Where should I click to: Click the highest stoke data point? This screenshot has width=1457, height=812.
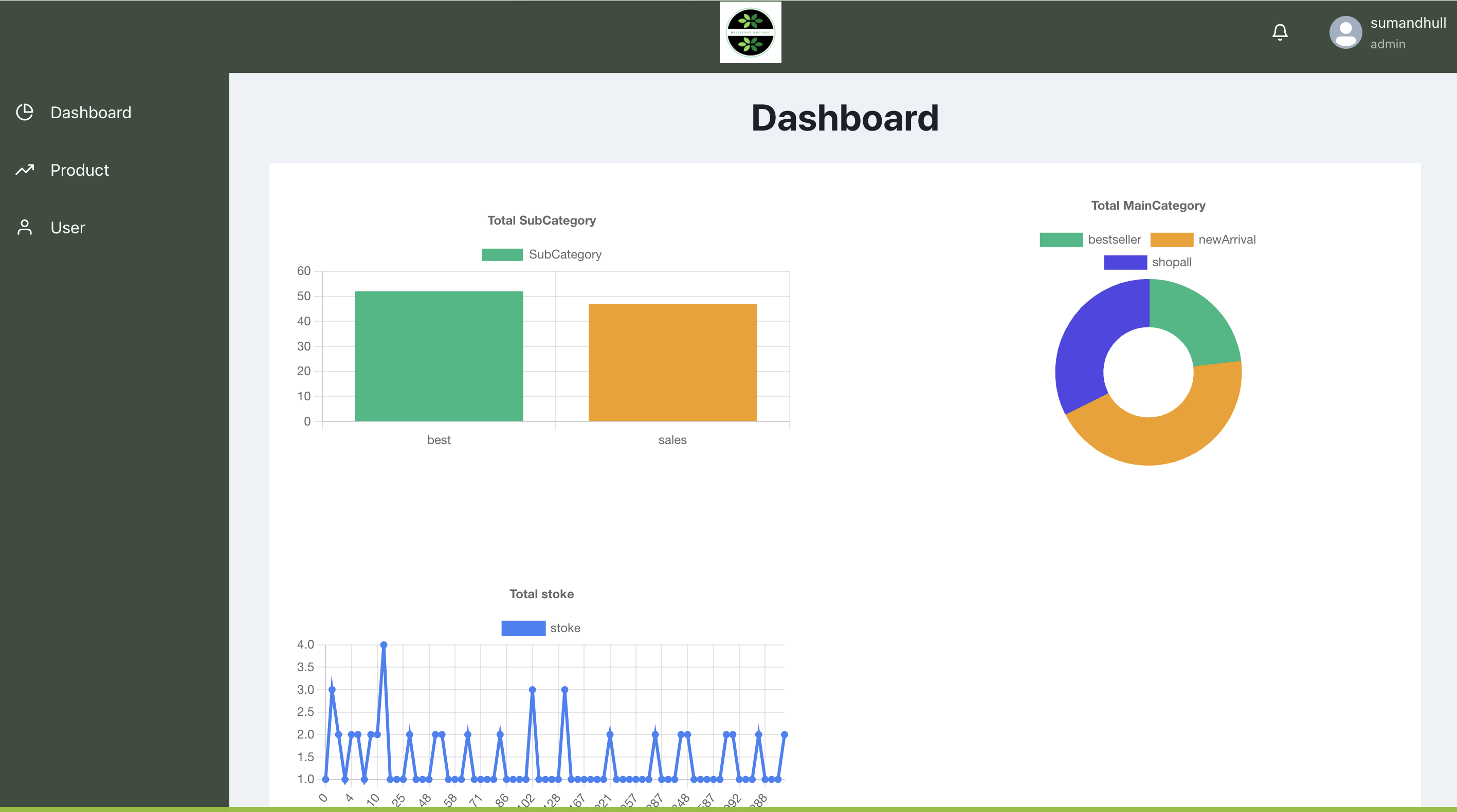[384, 645]
